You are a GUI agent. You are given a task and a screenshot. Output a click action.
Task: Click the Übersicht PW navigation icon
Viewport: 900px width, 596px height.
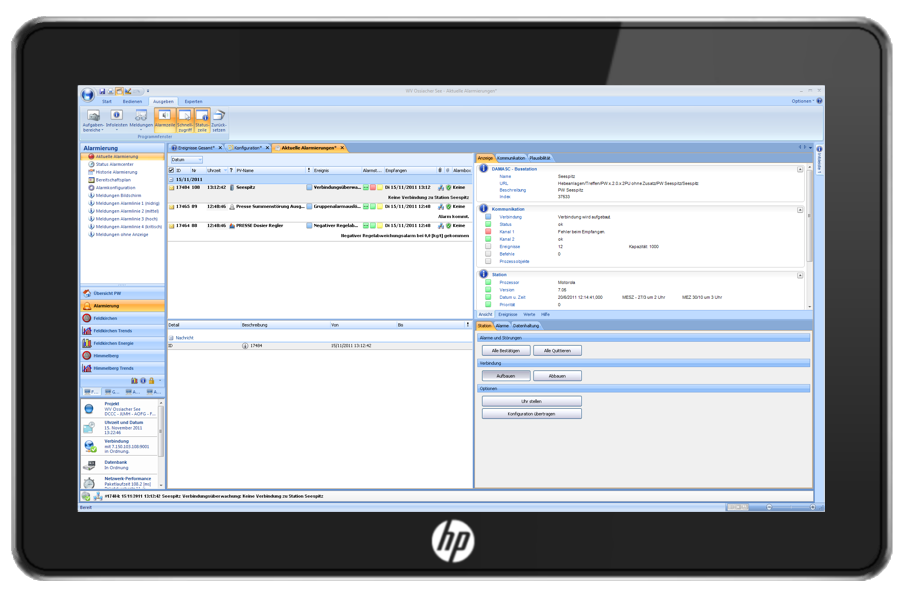[87, 294]
